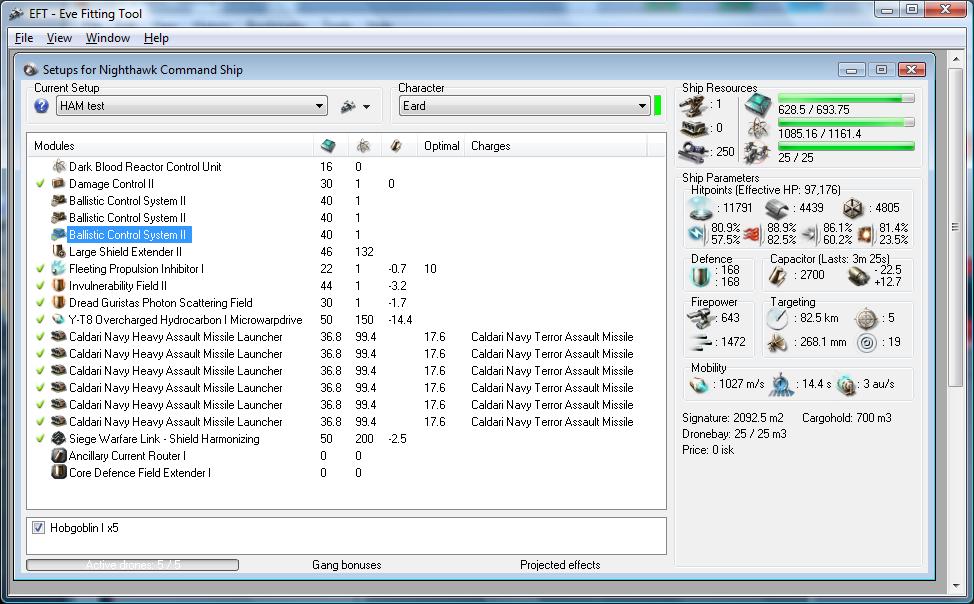Image resolution: width=974 pixels, height=604 pixels.
Task: Open the Gang bonuses section
Action: tap(347, 565)
